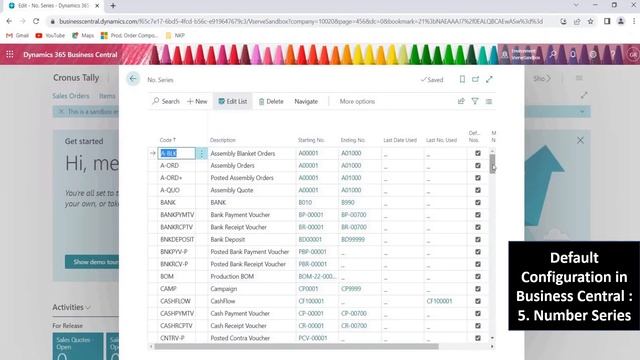The height and width of the screenshot is (360, 640).
Task: Open the settings gear icon
Action: (593, 54)
